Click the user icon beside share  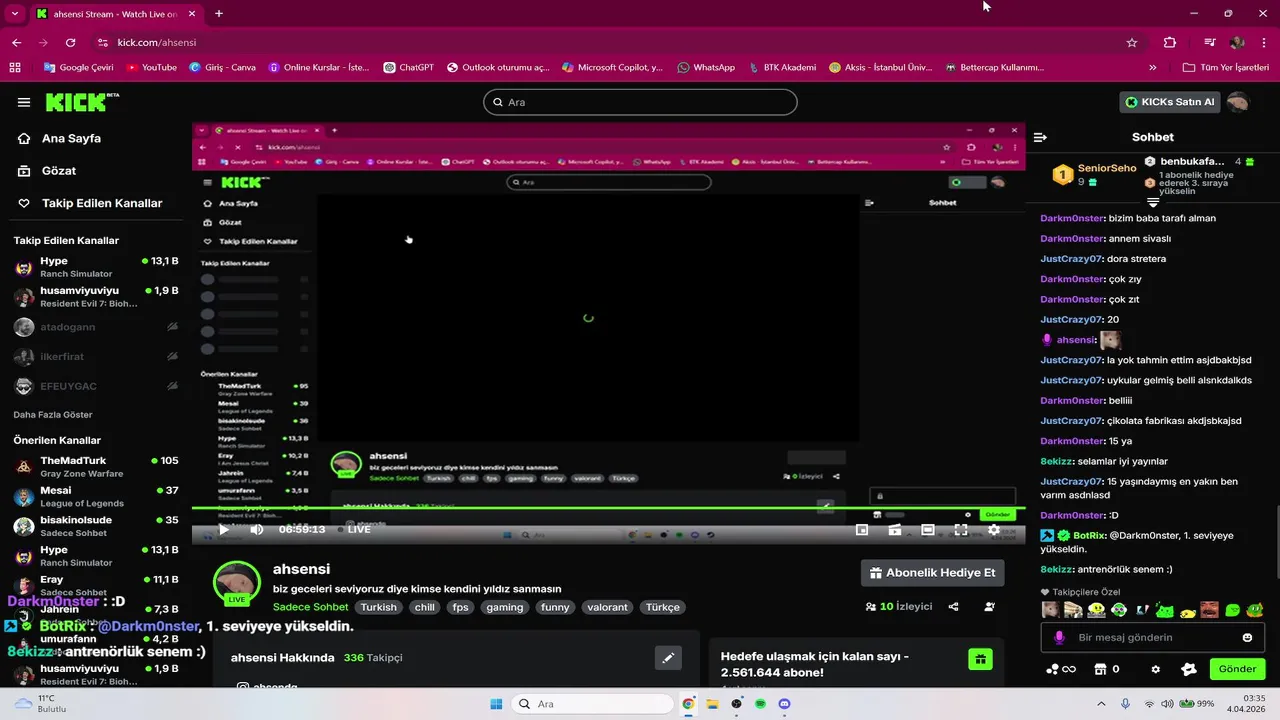(x=989, y=607)
